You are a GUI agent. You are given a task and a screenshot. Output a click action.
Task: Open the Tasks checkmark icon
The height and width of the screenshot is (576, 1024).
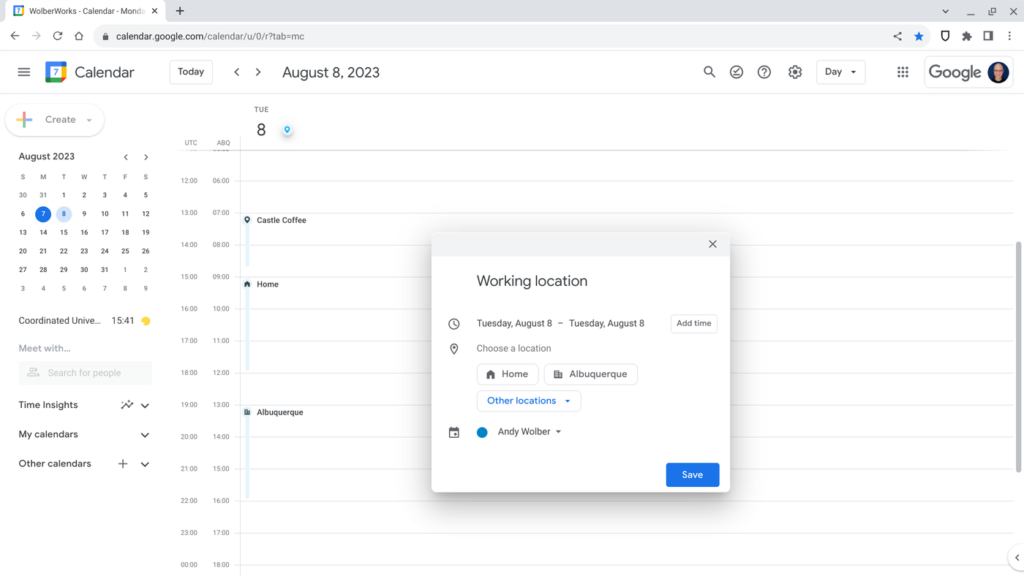tap(737, 72)
